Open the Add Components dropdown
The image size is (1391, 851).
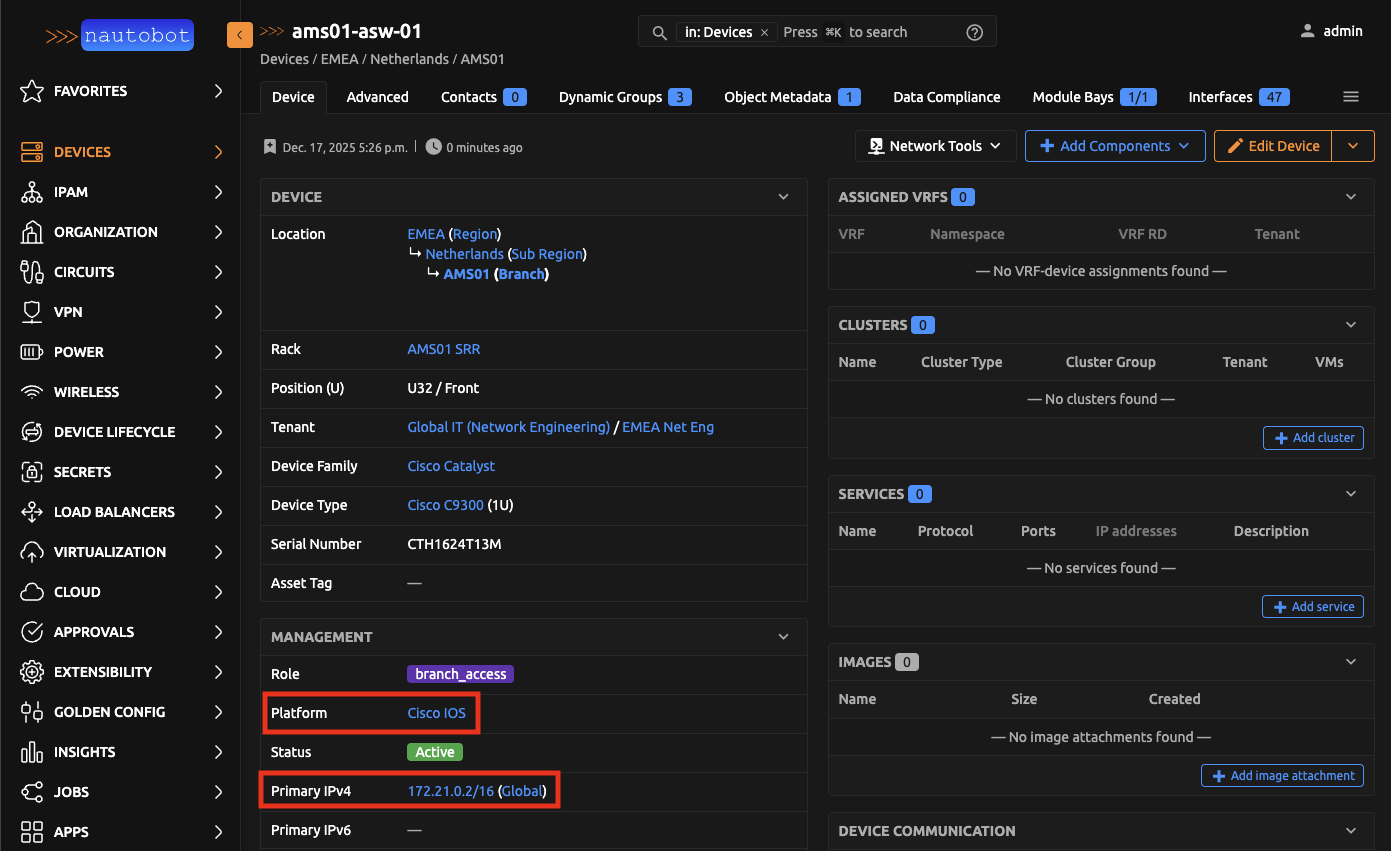click(1115, 146)
